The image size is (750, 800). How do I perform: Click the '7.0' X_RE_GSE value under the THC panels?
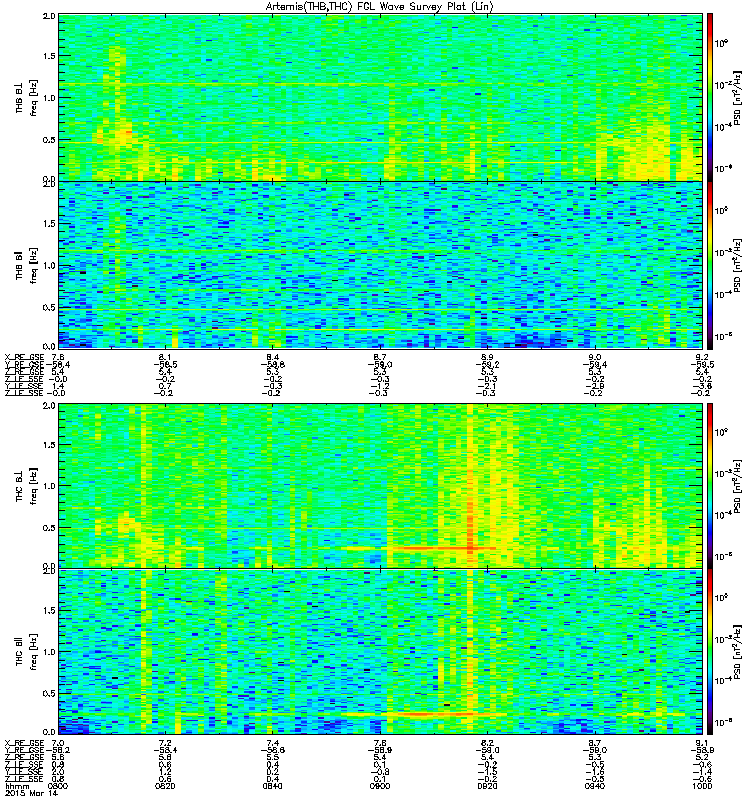pyautogui.click(x=58, y=743)
